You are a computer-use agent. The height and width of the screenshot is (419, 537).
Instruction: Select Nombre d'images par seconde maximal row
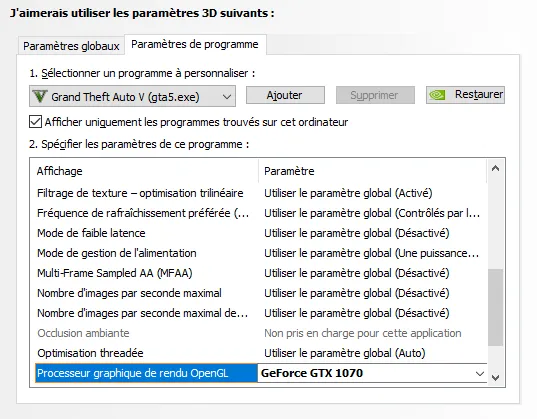point(261,293)
